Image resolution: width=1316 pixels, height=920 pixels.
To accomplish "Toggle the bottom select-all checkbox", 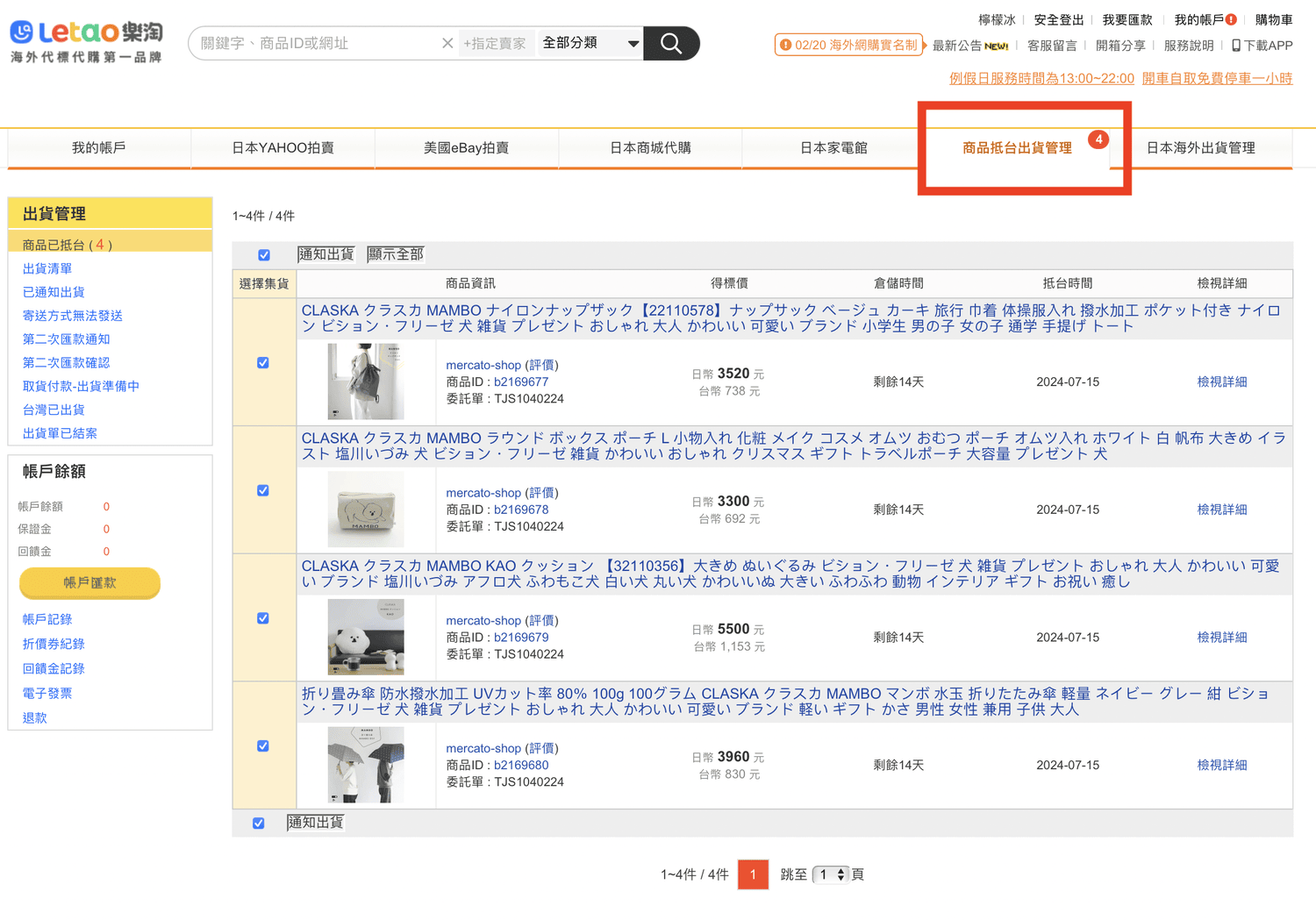I will point(259,824).
